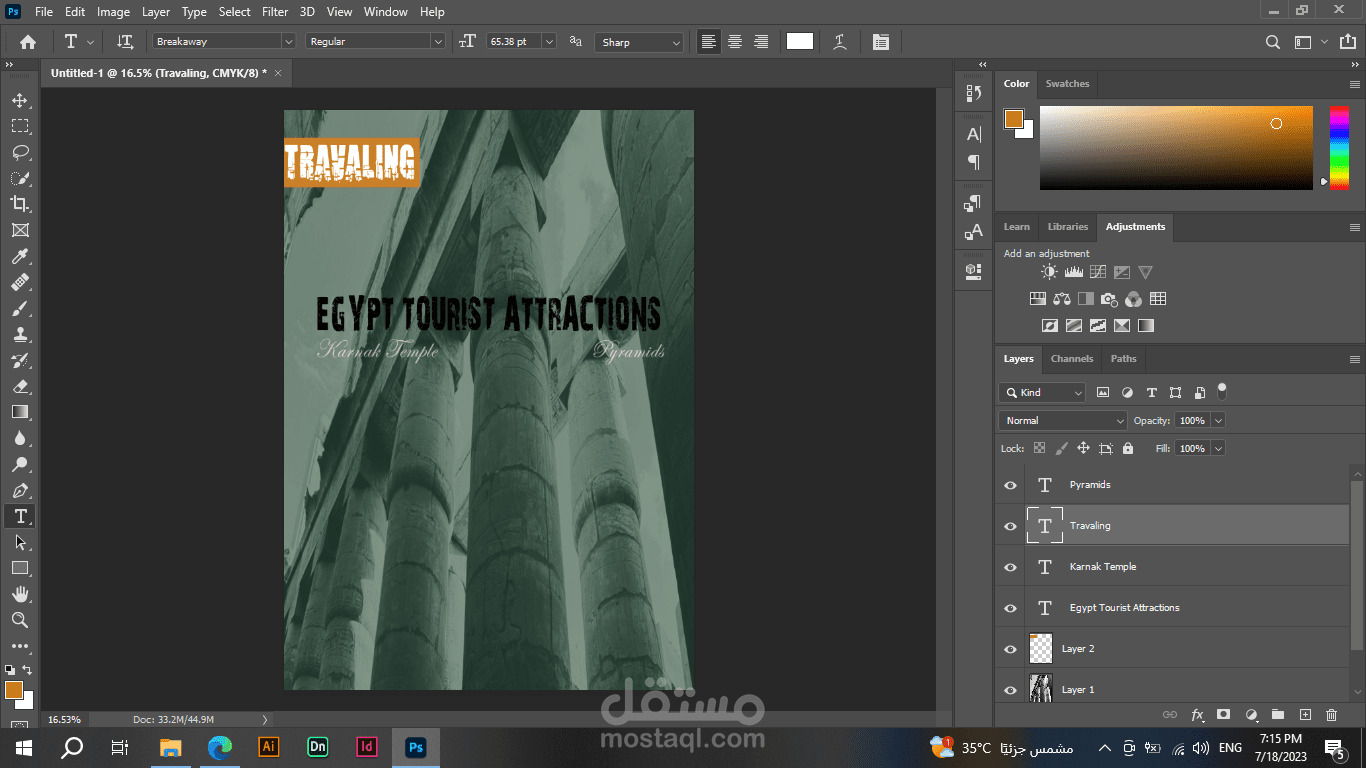Toggle visibility of Layer 1
This screenshot has width=1366, height=768.
[x=1010, y=690]
